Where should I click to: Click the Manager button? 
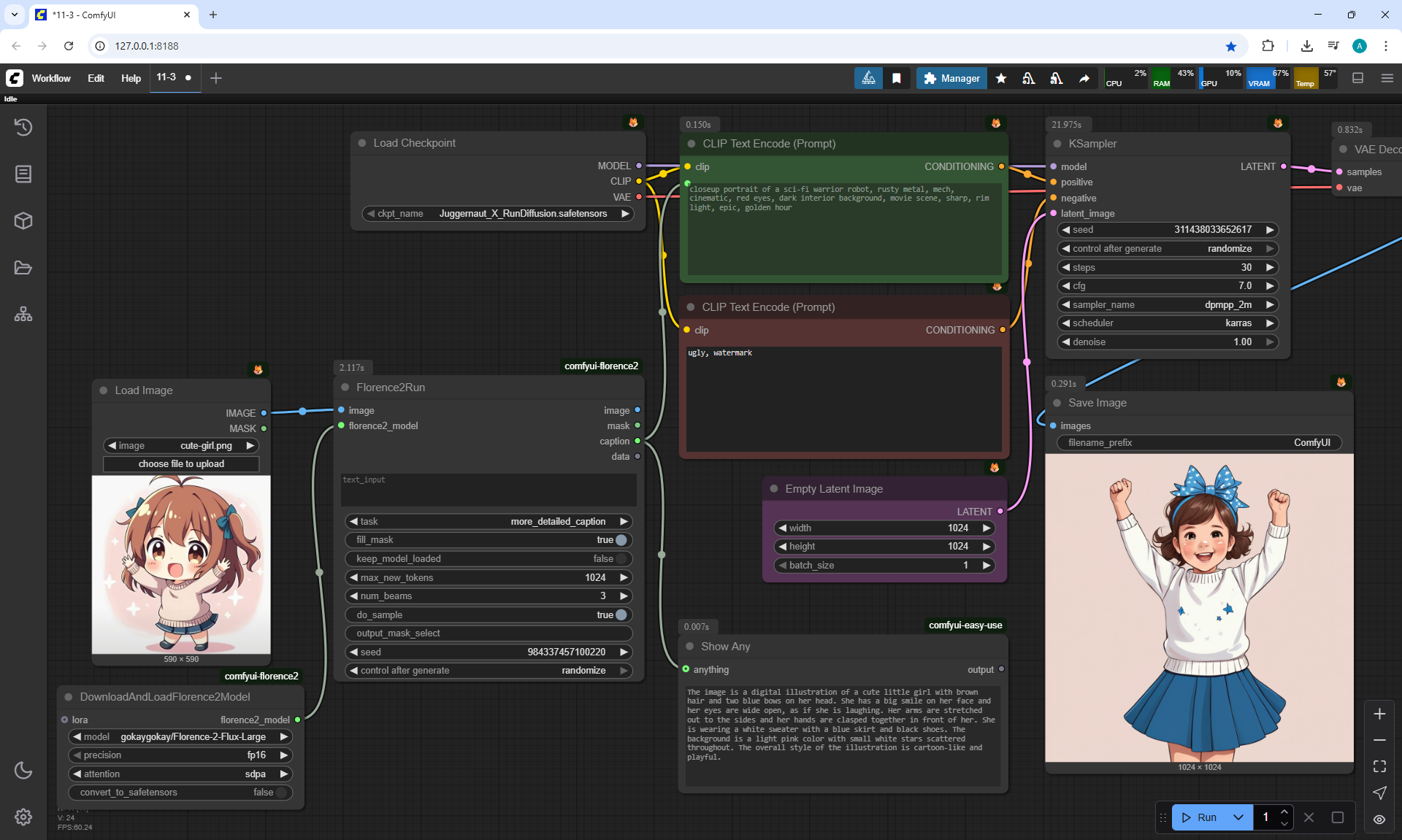(951, 78)
